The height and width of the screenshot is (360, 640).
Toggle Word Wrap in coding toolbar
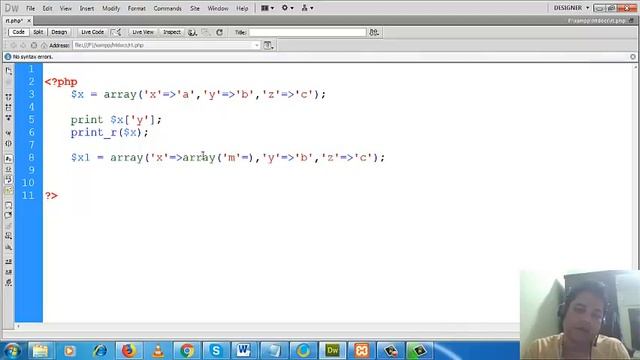9,180
